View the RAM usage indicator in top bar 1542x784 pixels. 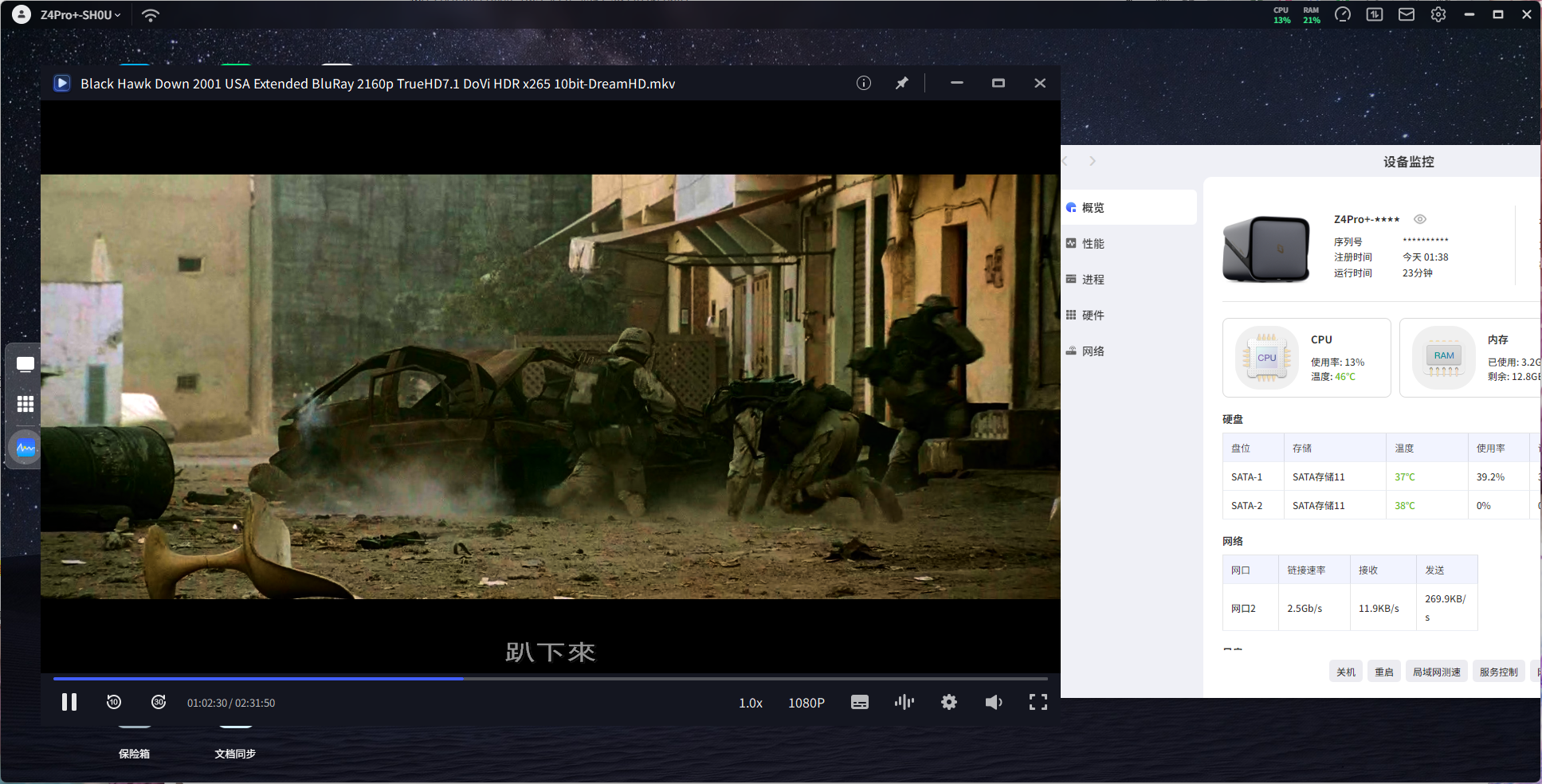click(x=1312, y=15)
